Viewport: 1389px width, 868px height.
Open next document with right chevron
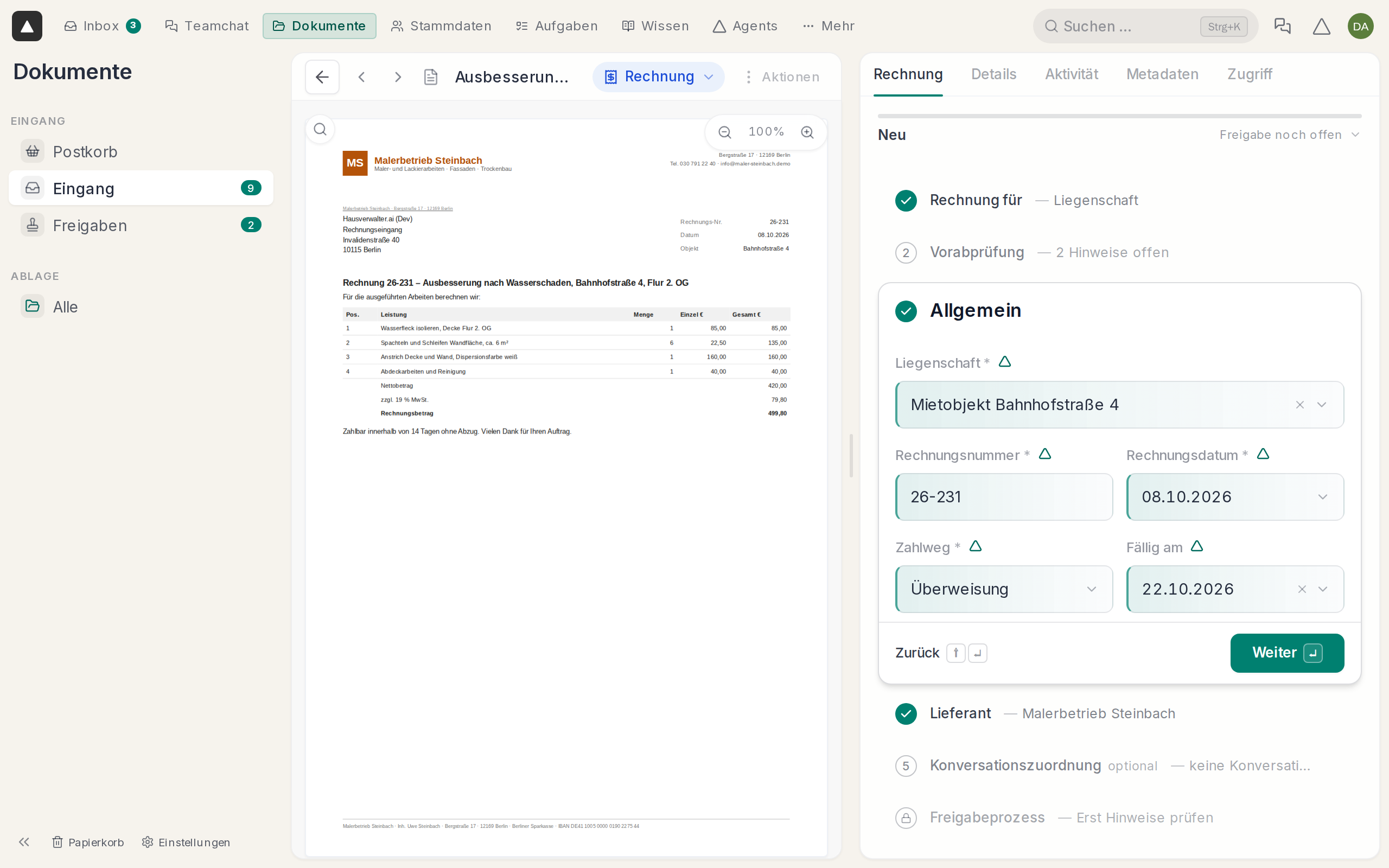(398, 77)
